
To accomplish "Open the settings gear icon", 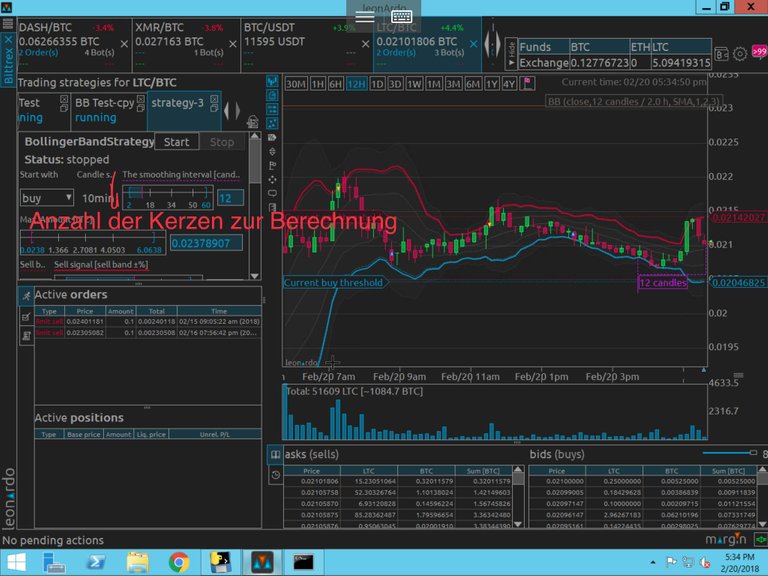I will (x=740, y=53).
